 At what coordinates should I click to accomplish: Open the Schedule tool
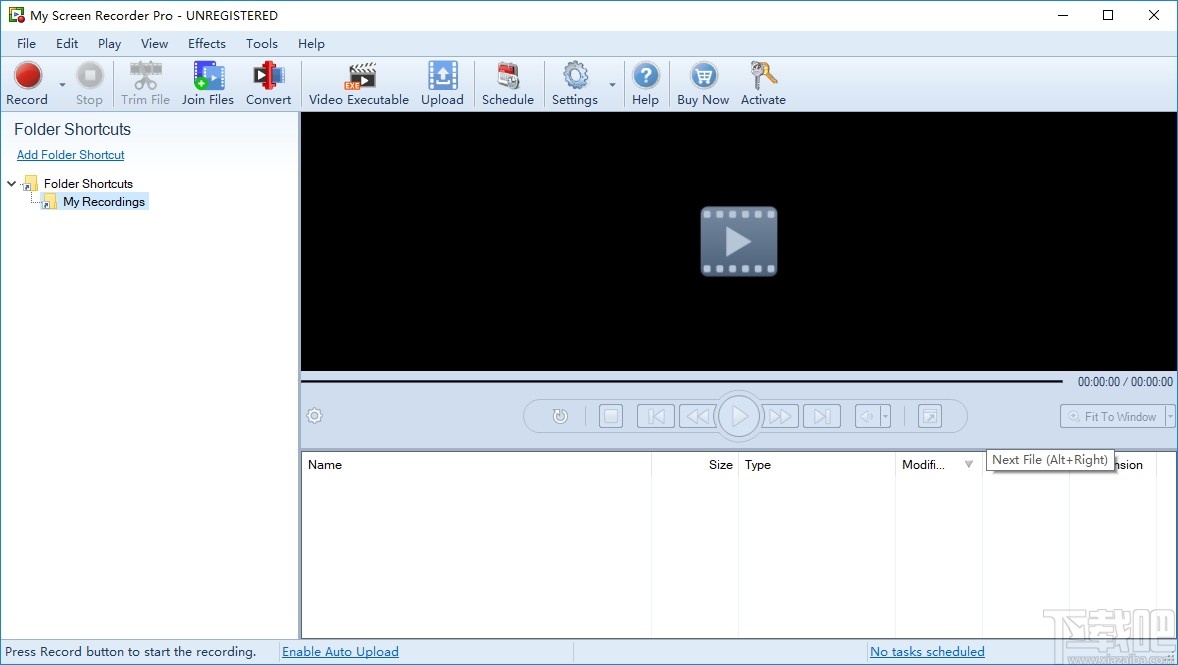(x=507, y=82)
